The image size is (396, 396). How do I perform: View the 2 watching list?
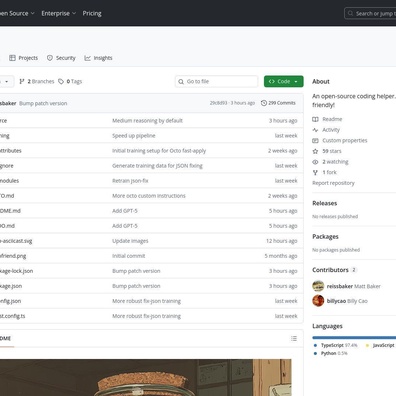pos(335,162)
